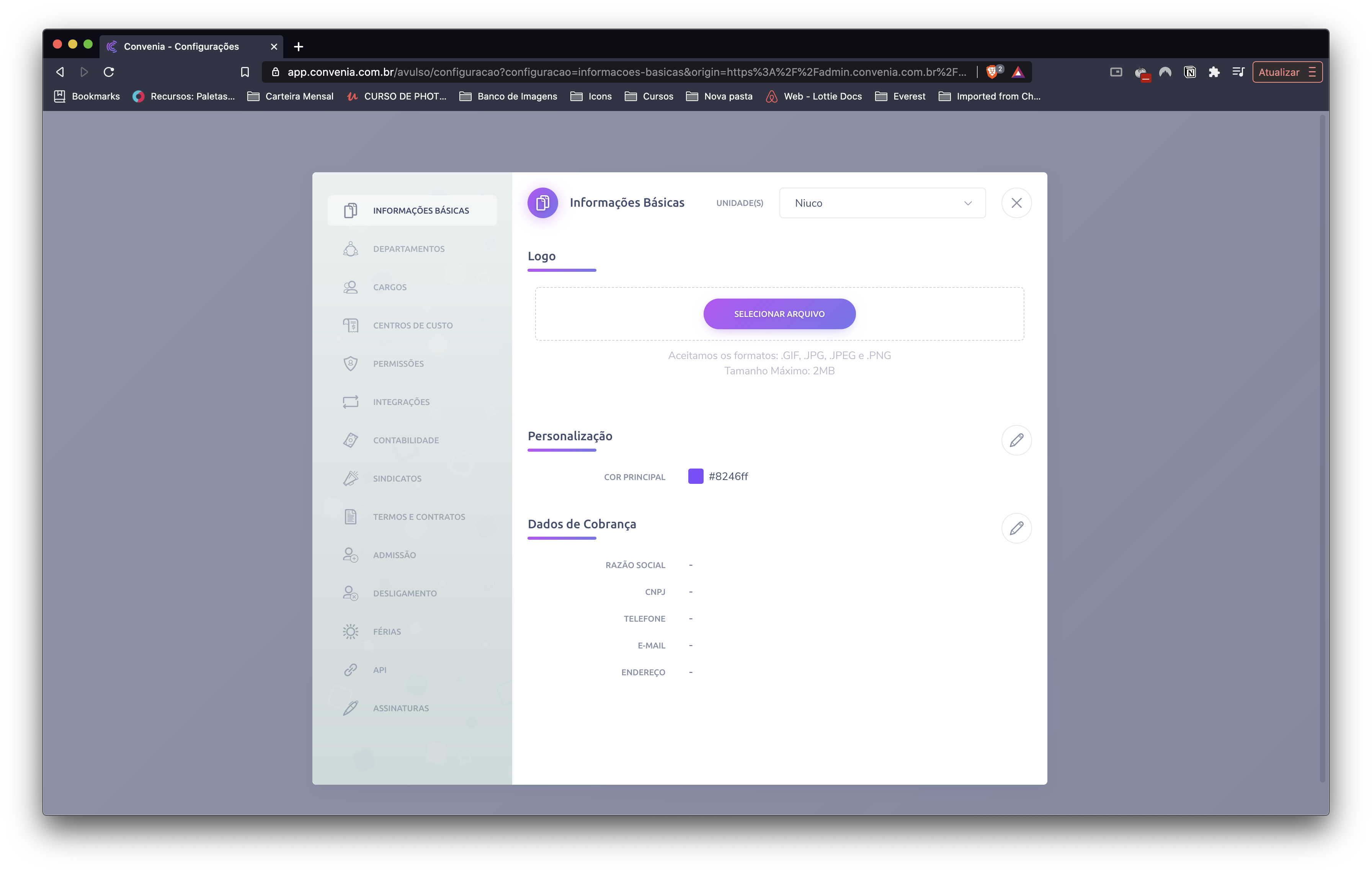Open Sindicatos via its megaphone icon
The width and height of the screenshot is (1372, 872).
click(350, 478)
